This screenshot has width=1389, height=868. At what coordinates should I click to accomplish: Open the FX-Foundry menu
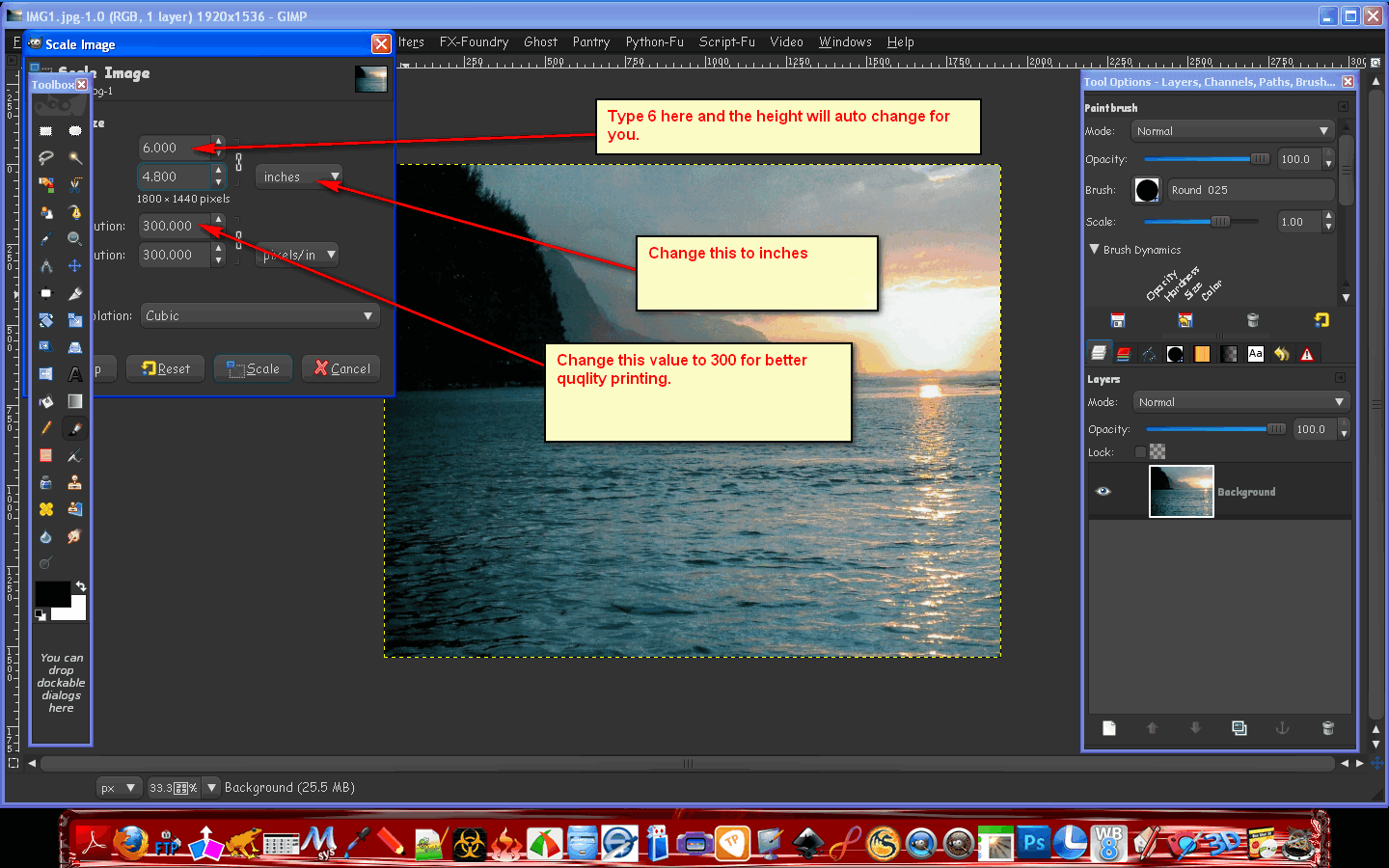coord(474,41)
